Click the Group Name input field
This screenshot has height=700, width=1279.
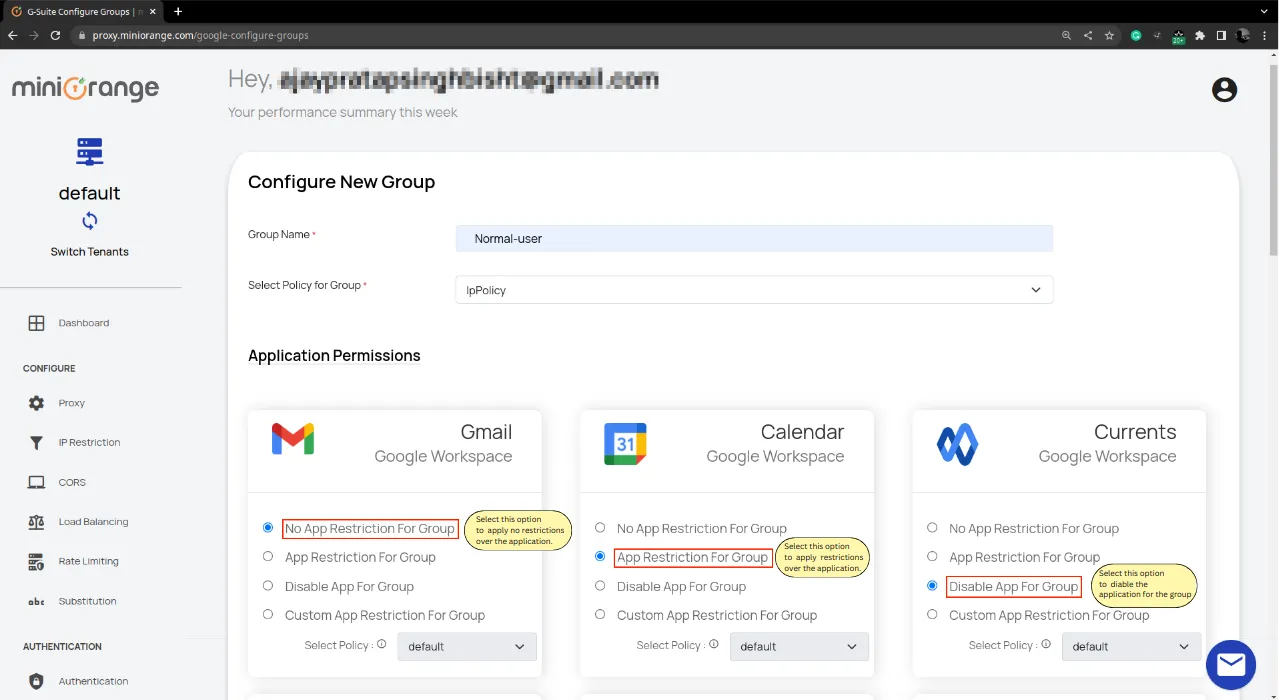pos(754,238)
